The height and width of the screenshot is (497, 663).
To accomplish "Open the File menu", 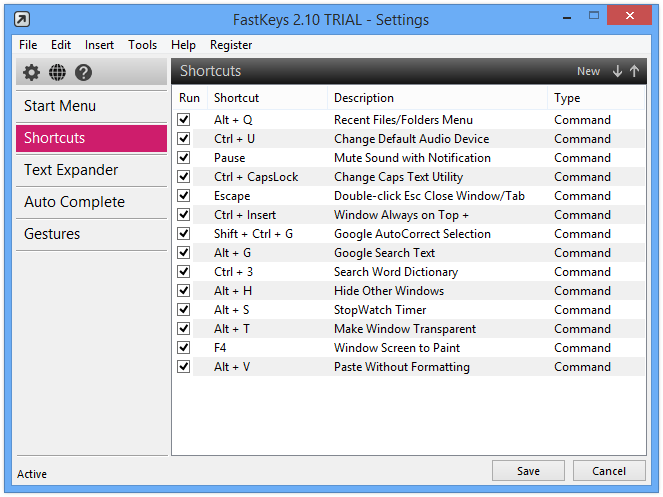I will point(28,45).
